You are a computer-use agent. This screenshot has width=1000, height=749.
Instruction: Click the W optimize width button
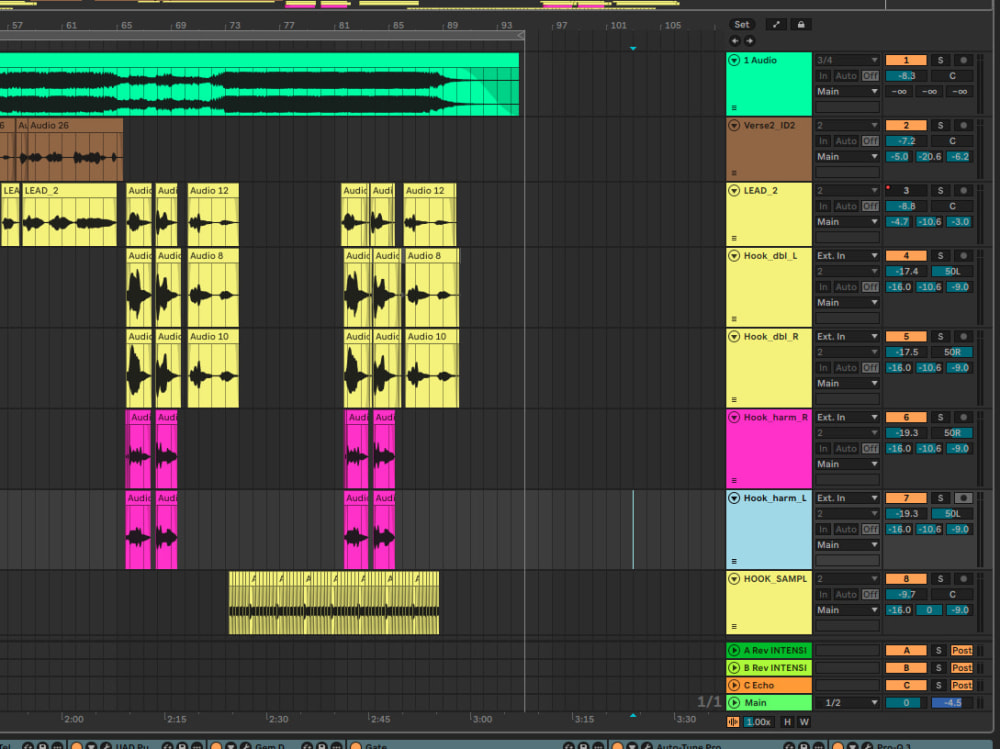pos(804,722)
